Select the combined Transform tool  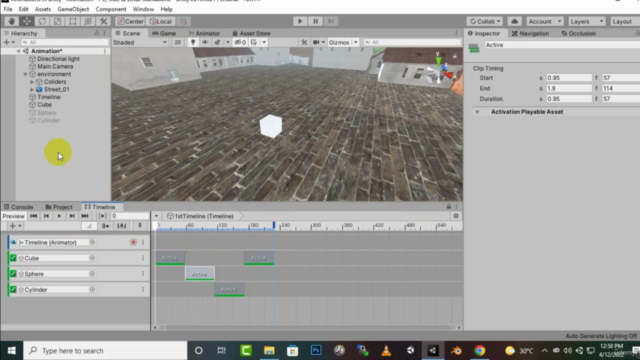88,21
